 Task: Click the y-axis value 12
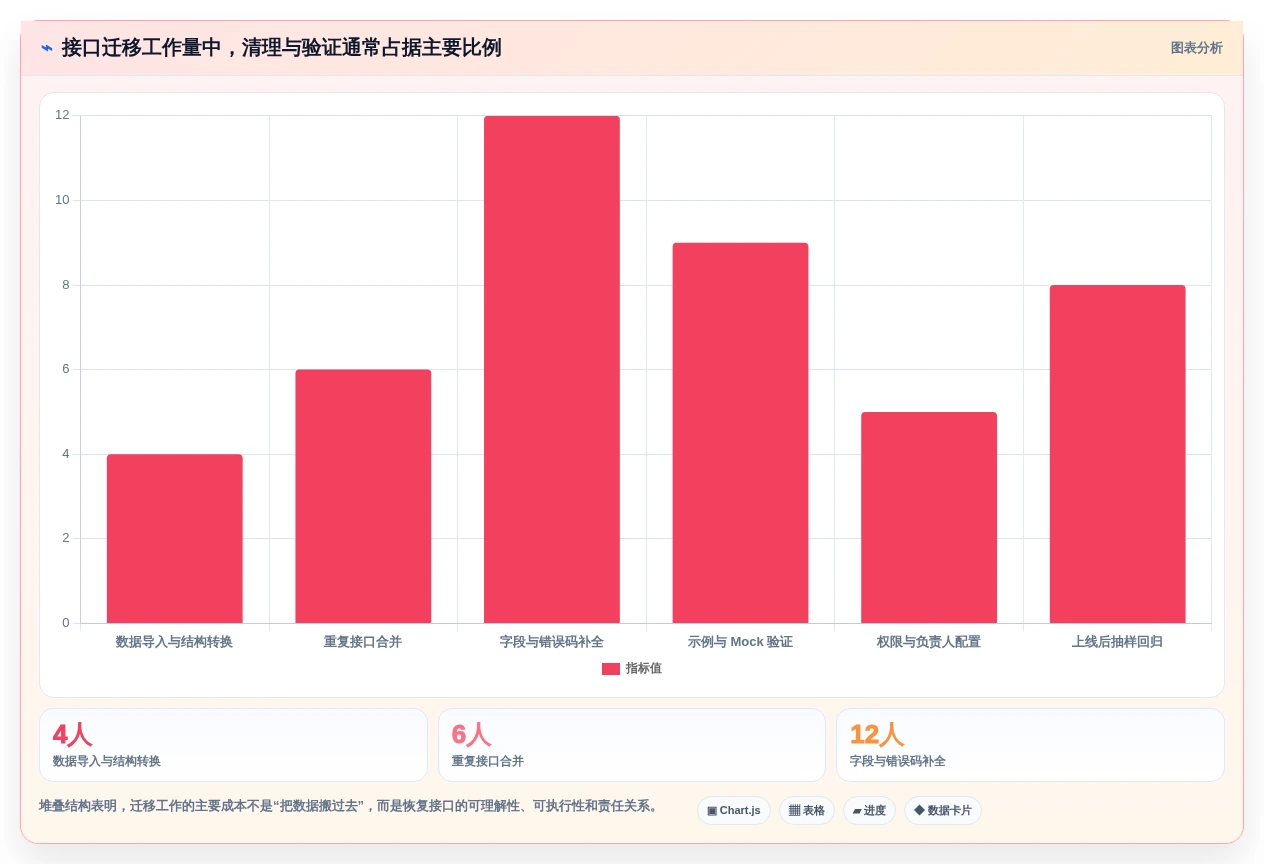[x=62, y=115]
